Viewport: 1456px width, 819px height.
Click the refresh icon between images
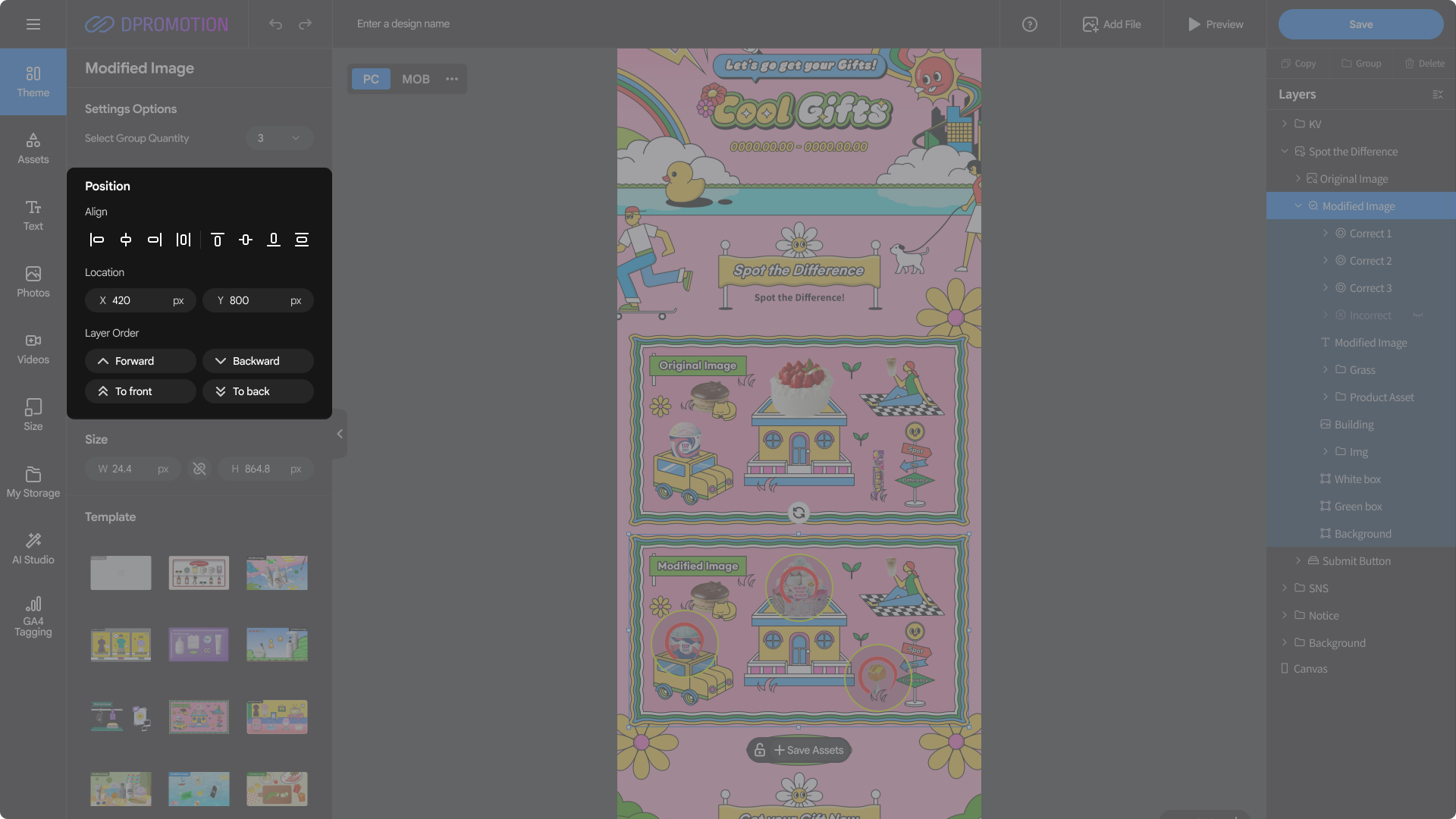tap(799, 513)
